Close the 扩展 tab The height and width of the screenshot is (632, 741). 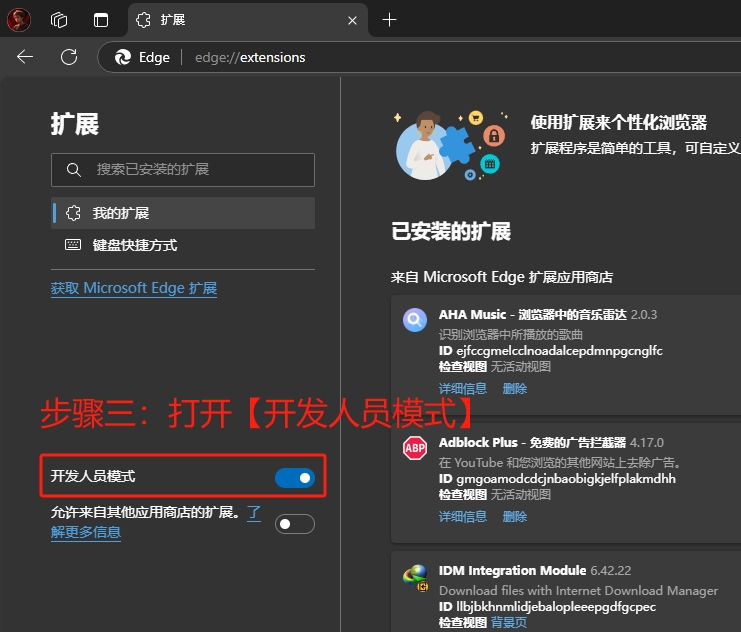click(x=352, y=20)
